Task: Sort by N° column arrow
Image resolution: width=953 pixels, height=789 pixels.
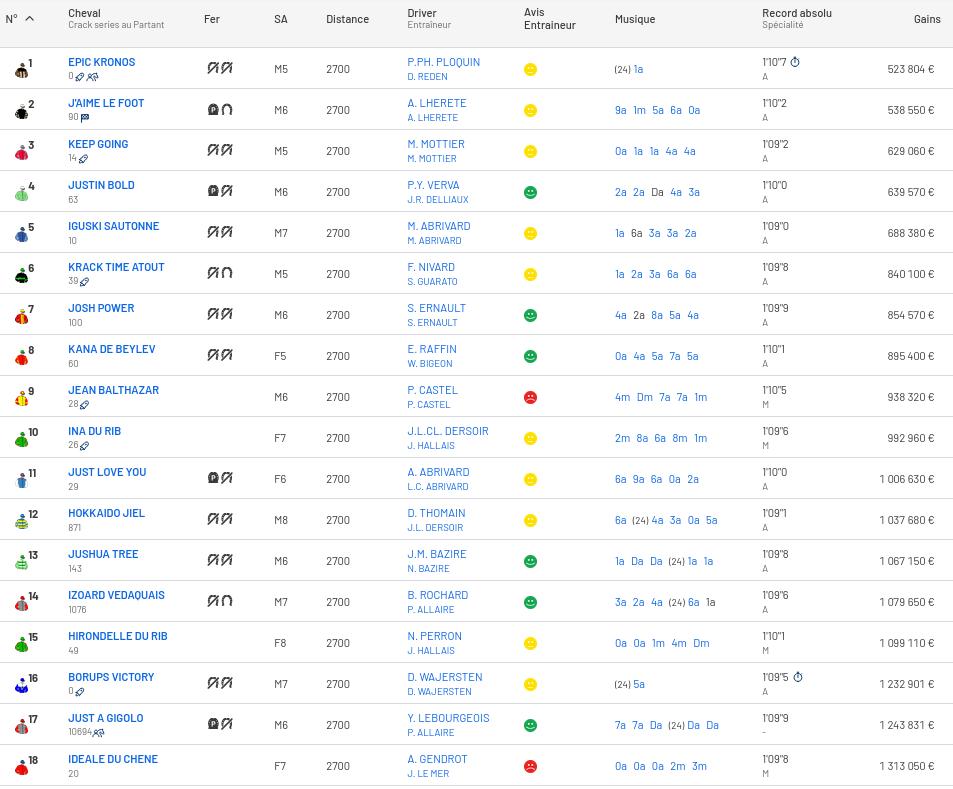Action: tap(29, 19)
